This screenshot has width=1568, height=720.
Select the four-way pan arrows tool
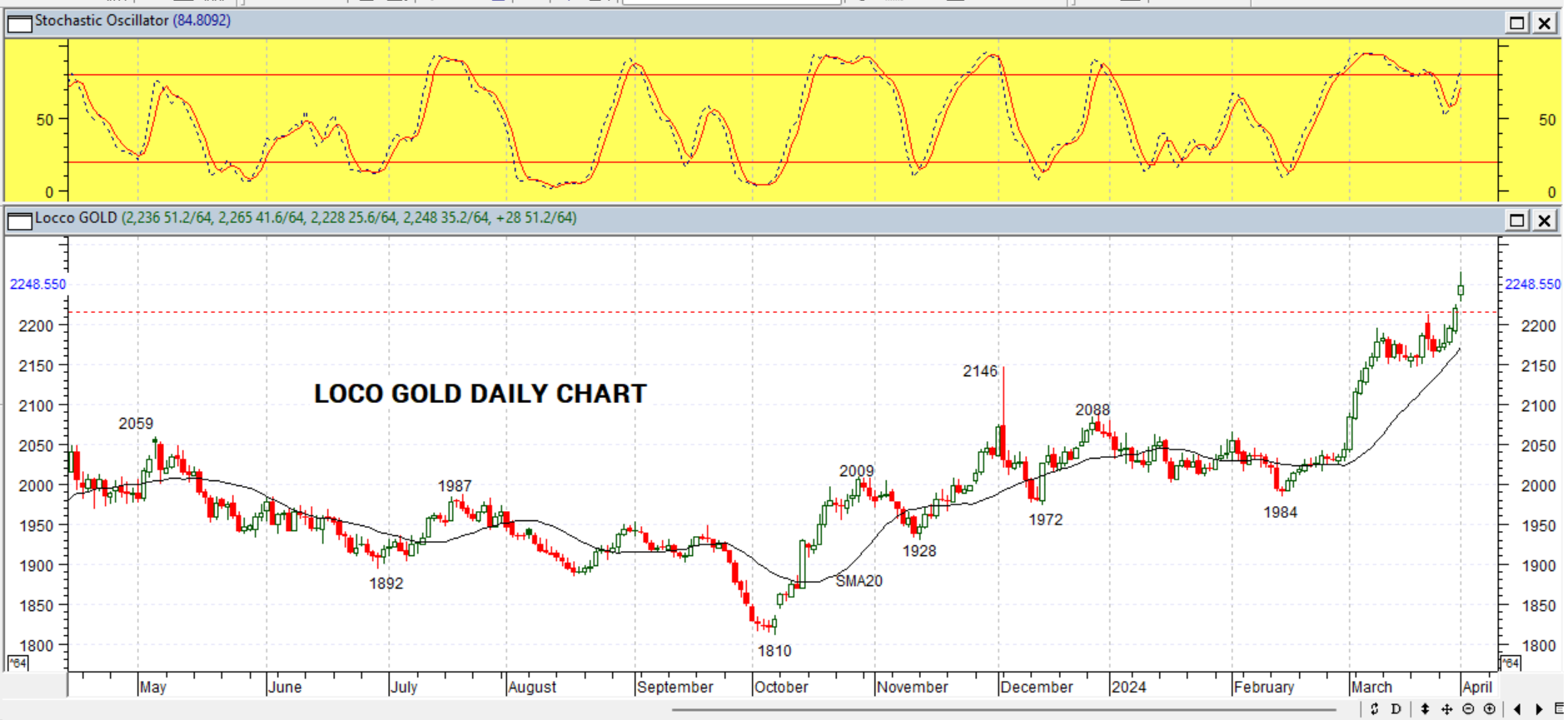pos(1446,709)
